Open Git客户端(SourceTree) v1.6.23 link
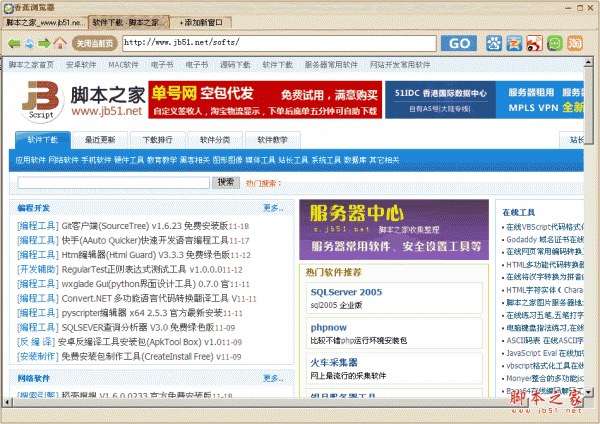The width and height of the screenshot is (600, 424). pyautogui.click(x=145, y=226)
